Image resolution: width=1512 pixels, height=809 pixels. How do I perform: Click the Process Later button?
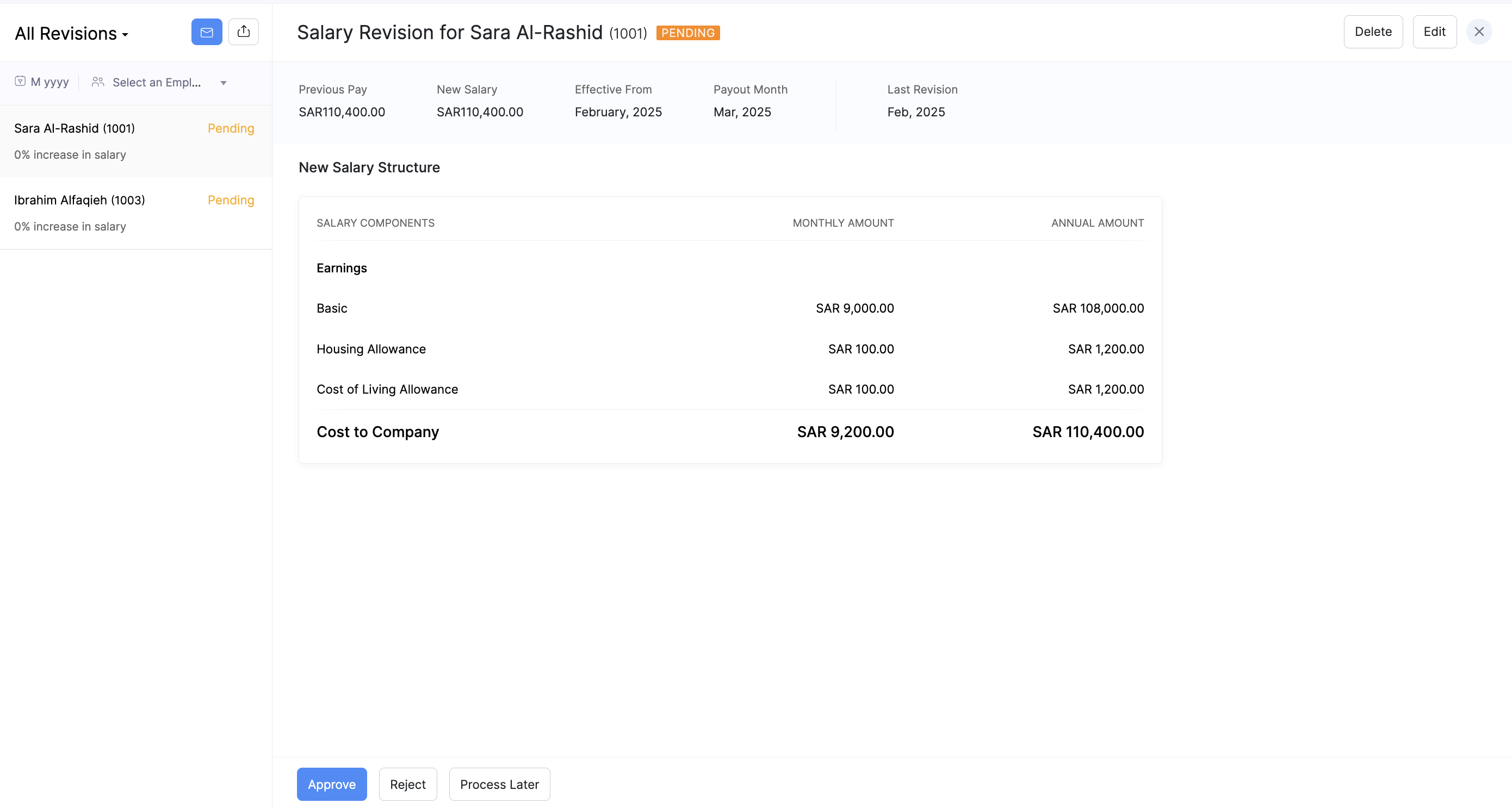499,784
